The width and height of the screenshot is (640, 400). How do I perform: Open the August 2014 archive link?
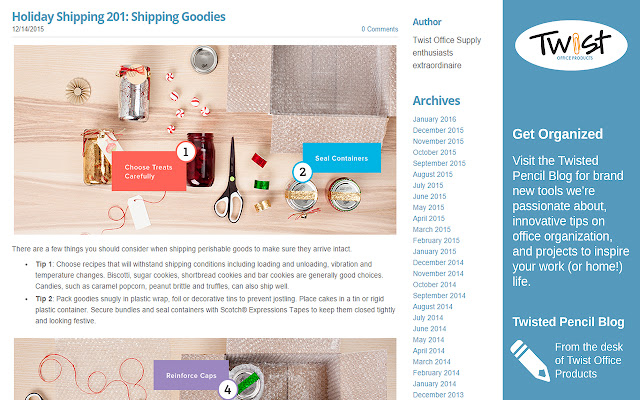pyautogui.click(x=433, y=307)
